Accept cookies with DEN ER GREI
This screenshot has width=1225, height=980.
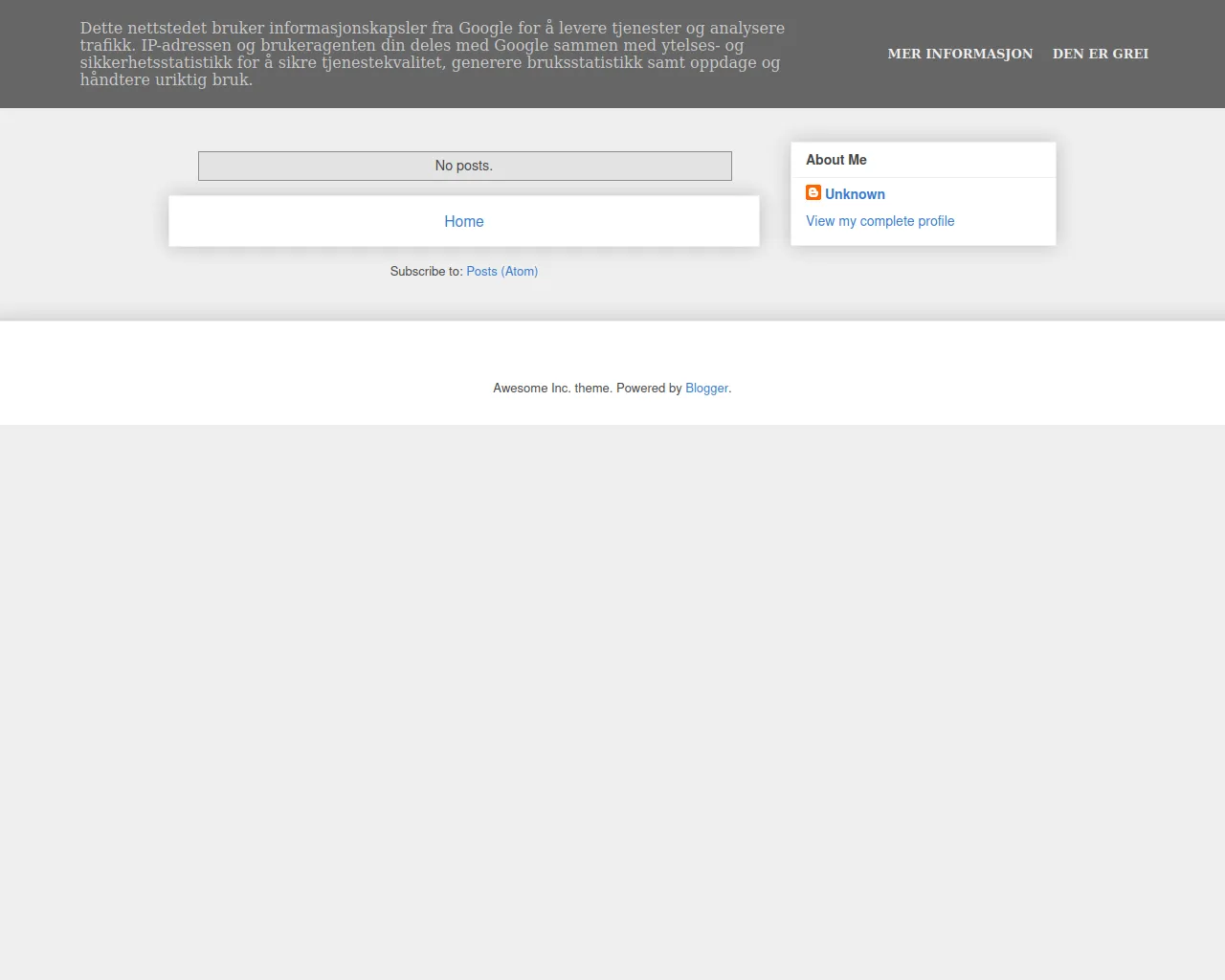(1100, 54)
